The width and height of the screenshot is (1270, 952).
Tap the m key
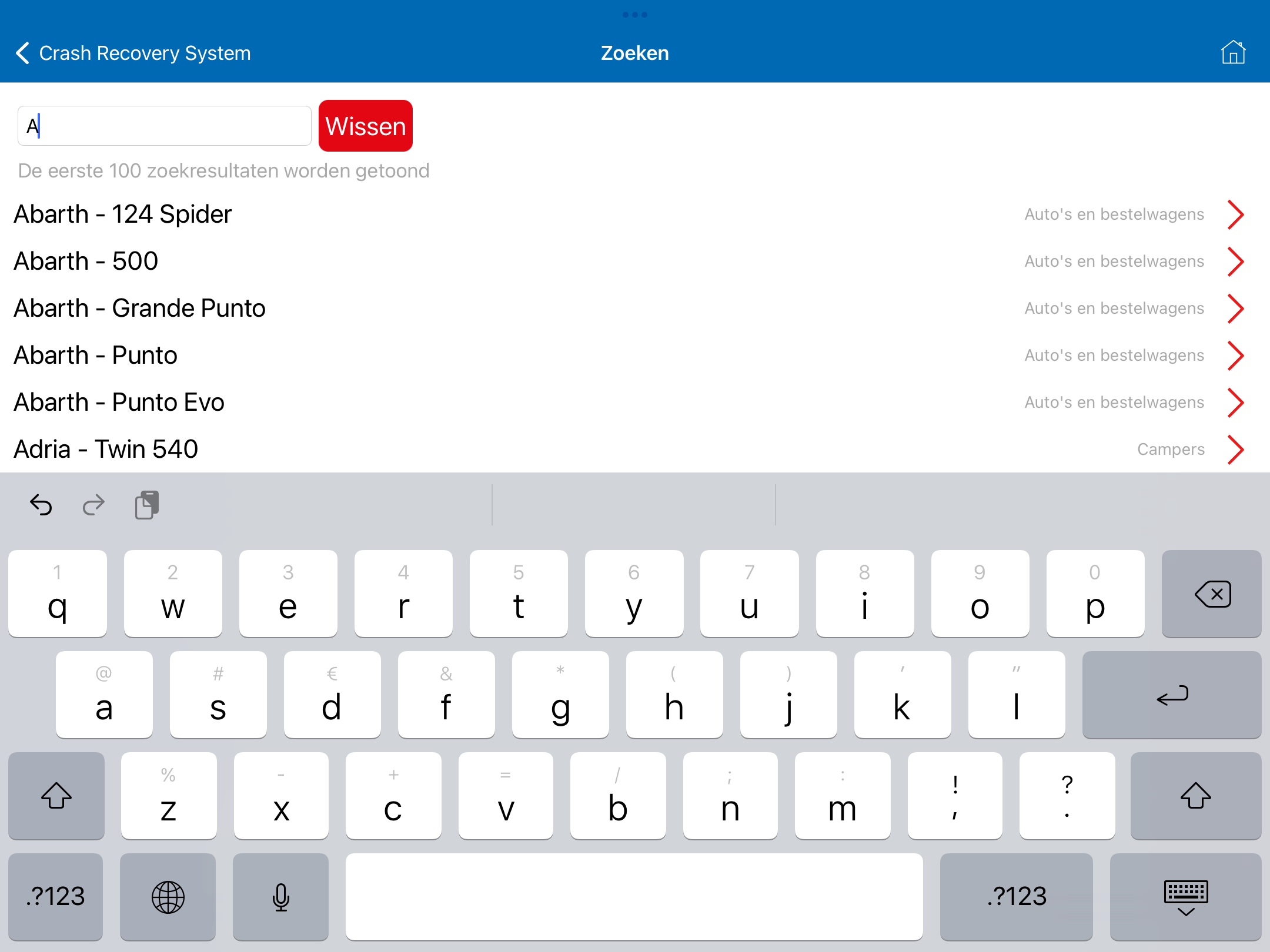(x=843, y=796)
